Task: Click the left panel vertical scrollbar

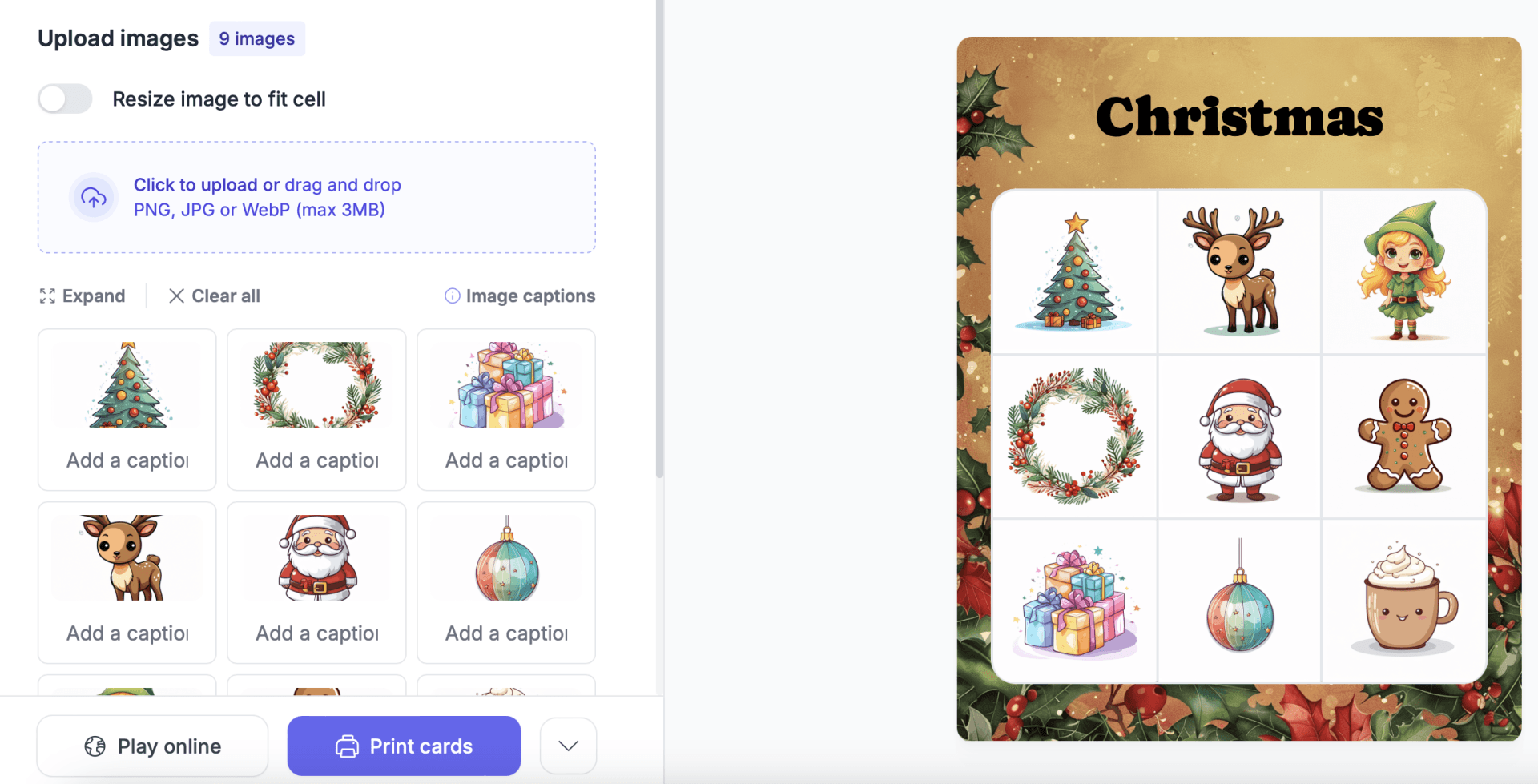Action: tap(659, 239)
